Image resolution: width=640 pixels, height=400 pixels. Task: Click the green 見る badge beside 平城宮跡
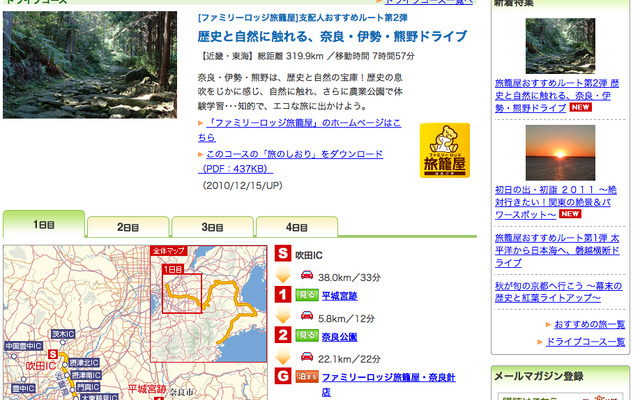[307, 295]
